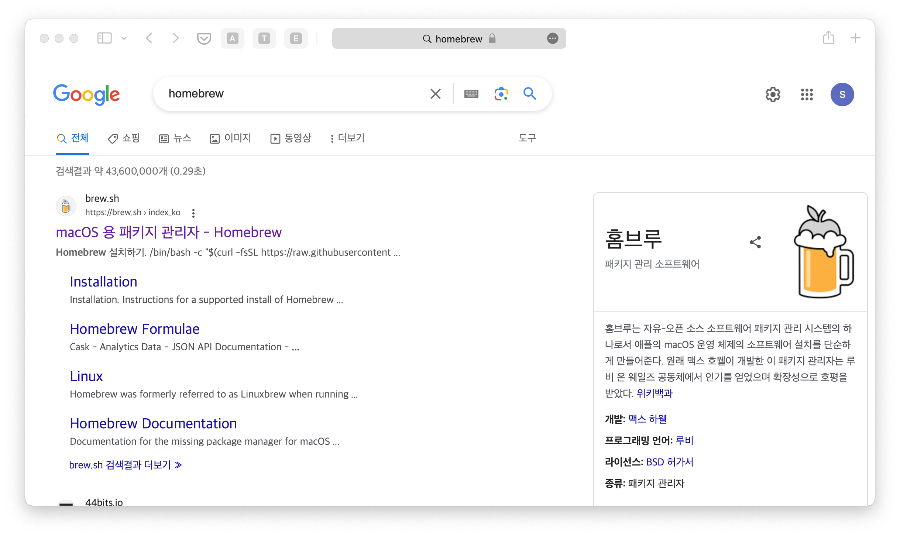
Task: Clear the search query with X
Action: 436,94
